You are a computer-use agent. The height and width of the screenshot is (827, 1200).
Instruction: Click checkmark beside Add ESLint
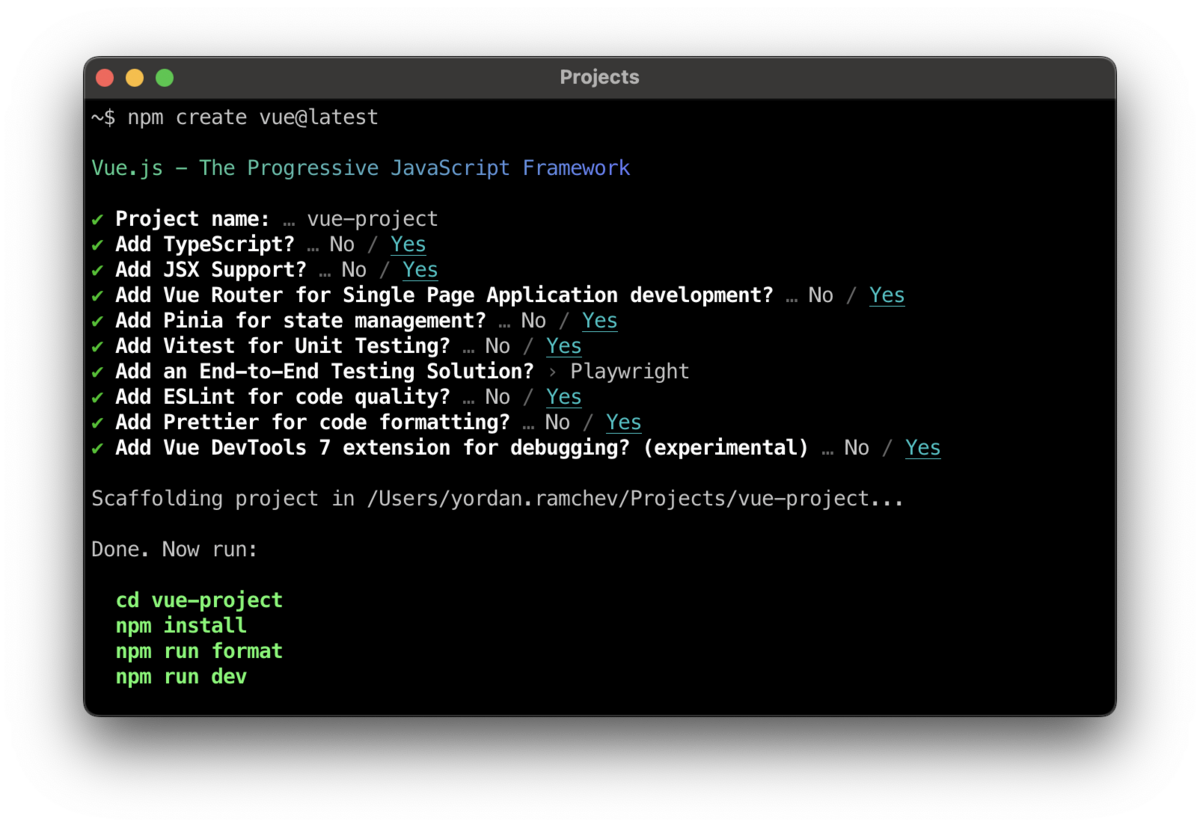pyautogui.click(x=97, y=397)
